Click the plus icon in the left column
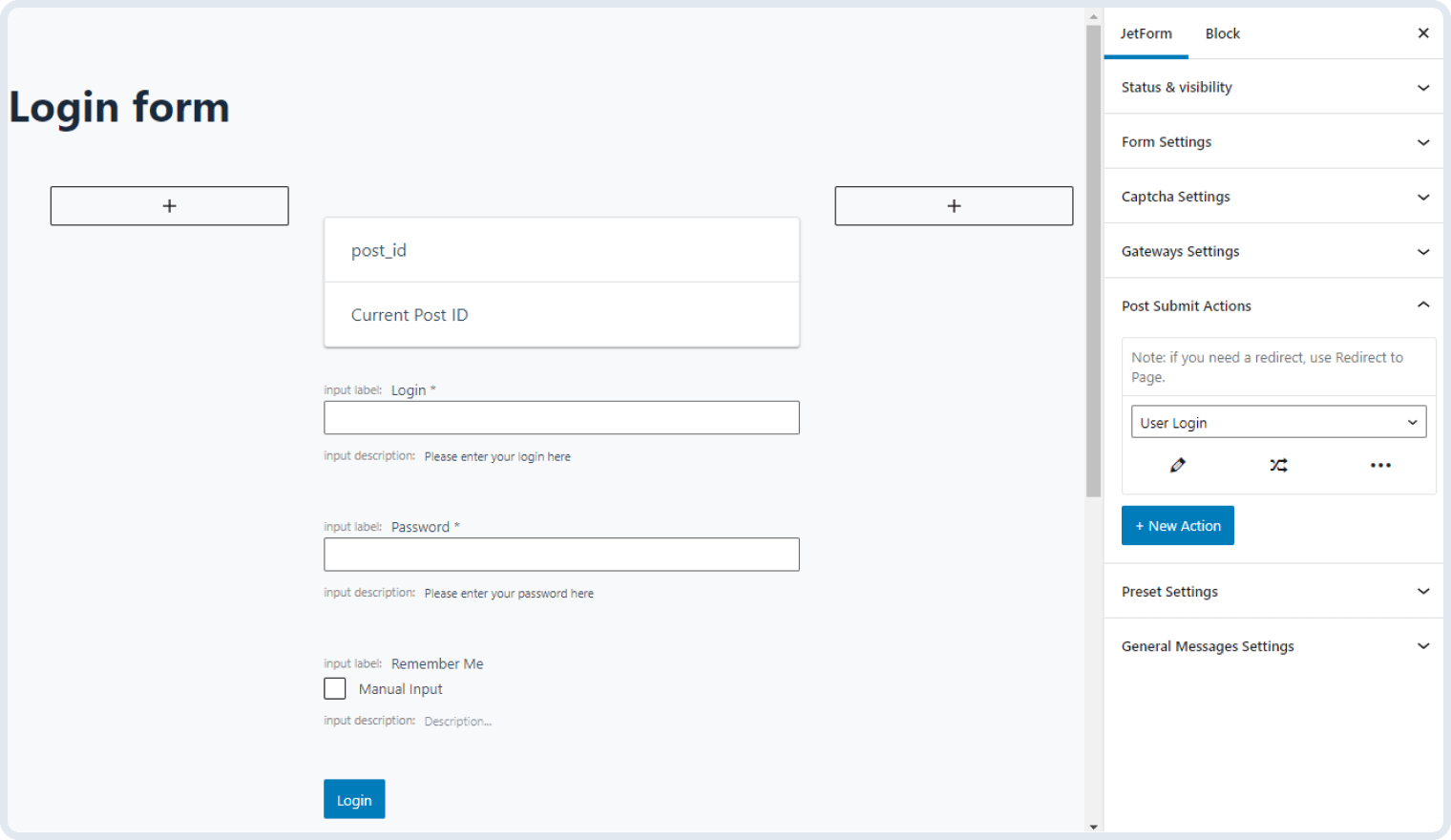The width and height of the screenshot is (1451, 840). click(169, 205)
